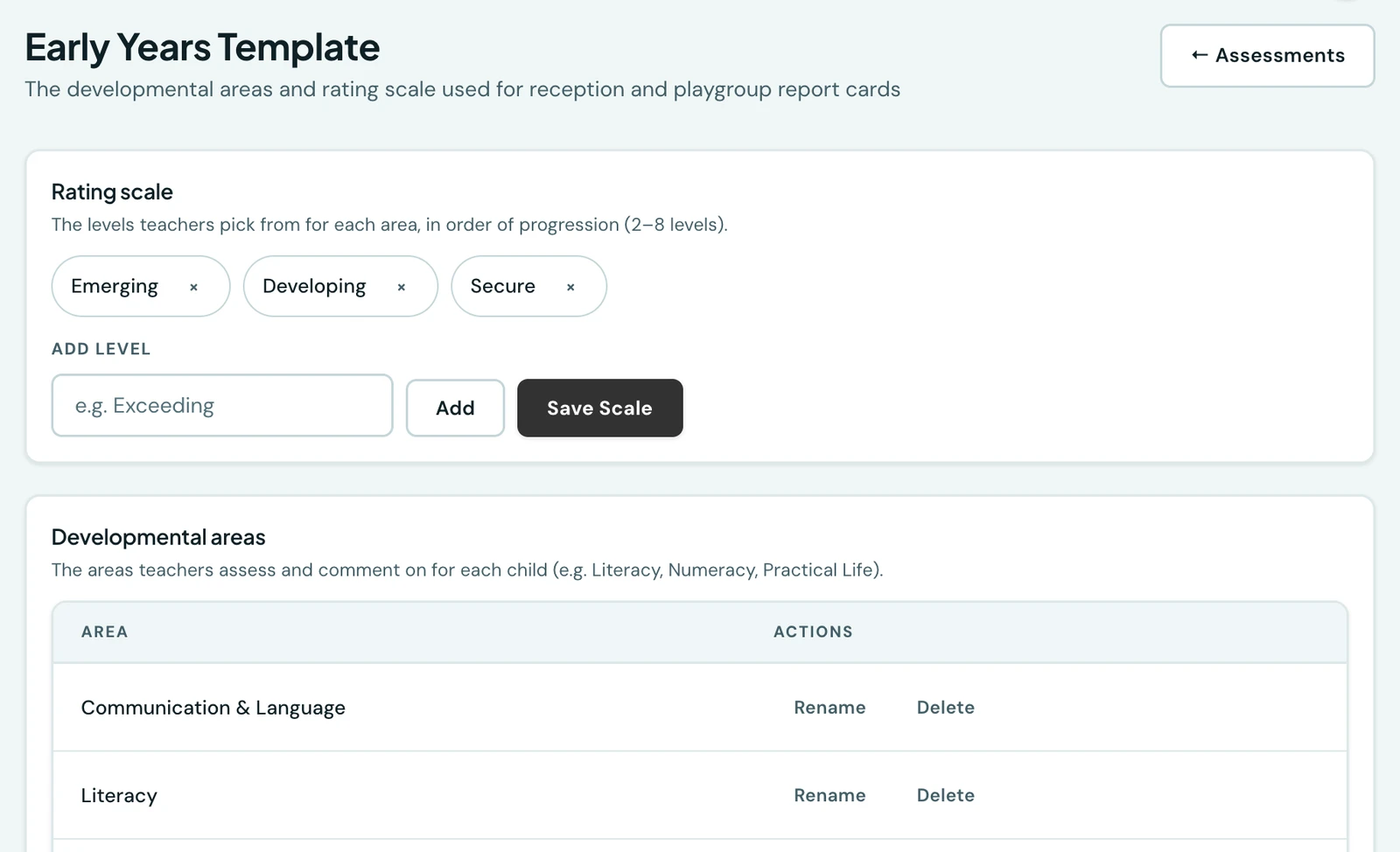The image size is (1400, 852).
Task: Click the ACTIONS column header
Action: (x=813, y=632)
